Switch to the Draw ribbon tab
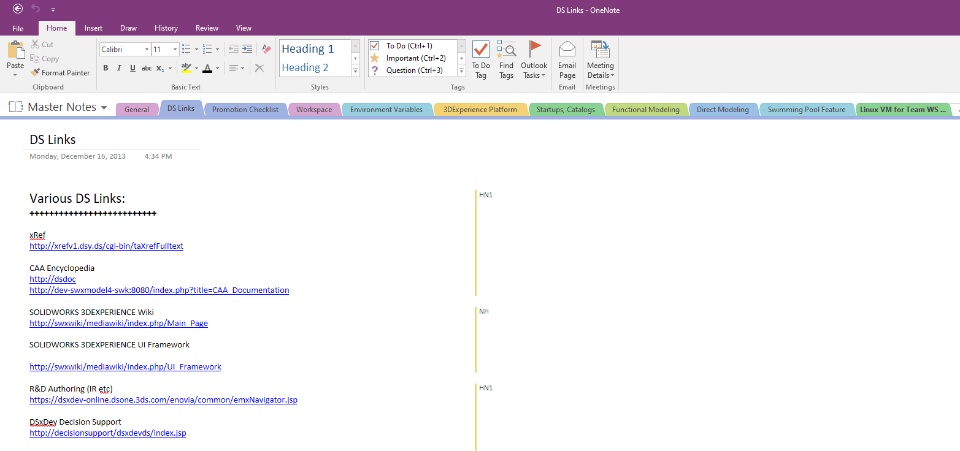The width and height of the screenshot is (960, 451). point(129,28)
